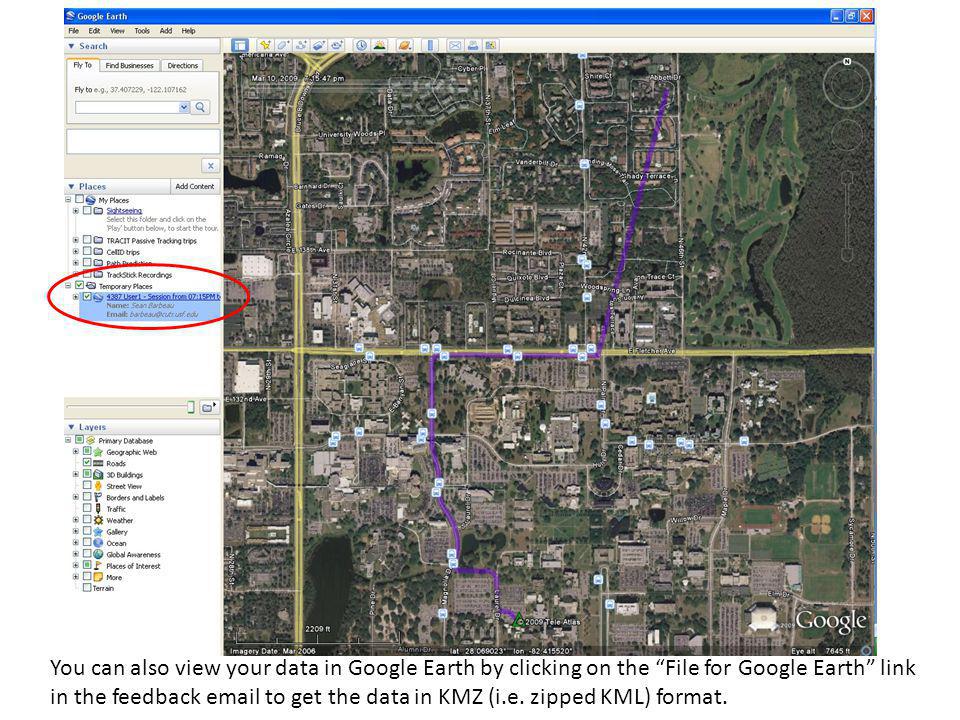Click the Record a Tour icon
This screenshot has width=960, height=720.
[337, 45]
